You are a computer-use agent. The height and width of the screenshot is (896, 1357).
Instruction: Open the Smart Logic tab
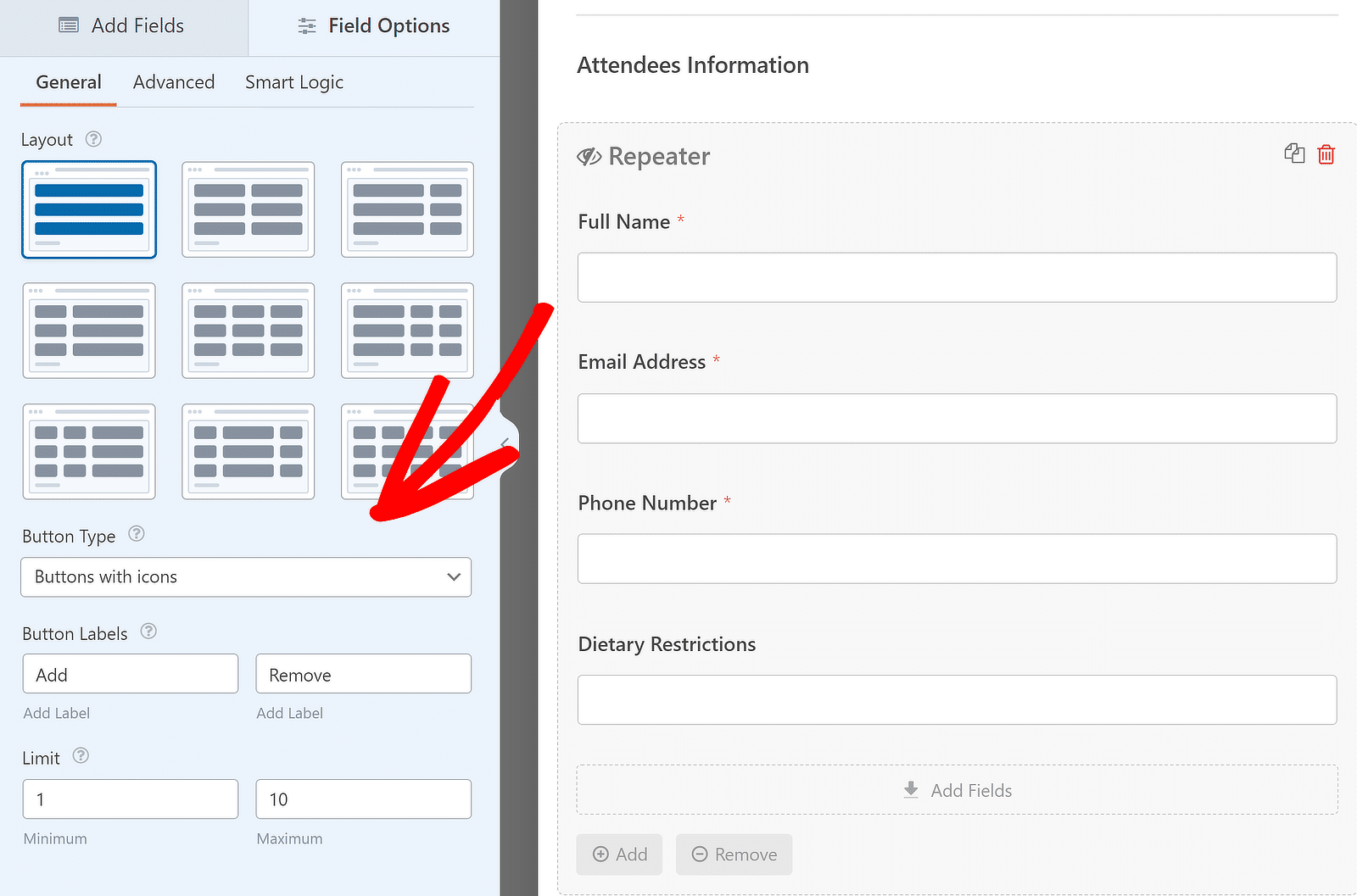click(x=293, y=81)
